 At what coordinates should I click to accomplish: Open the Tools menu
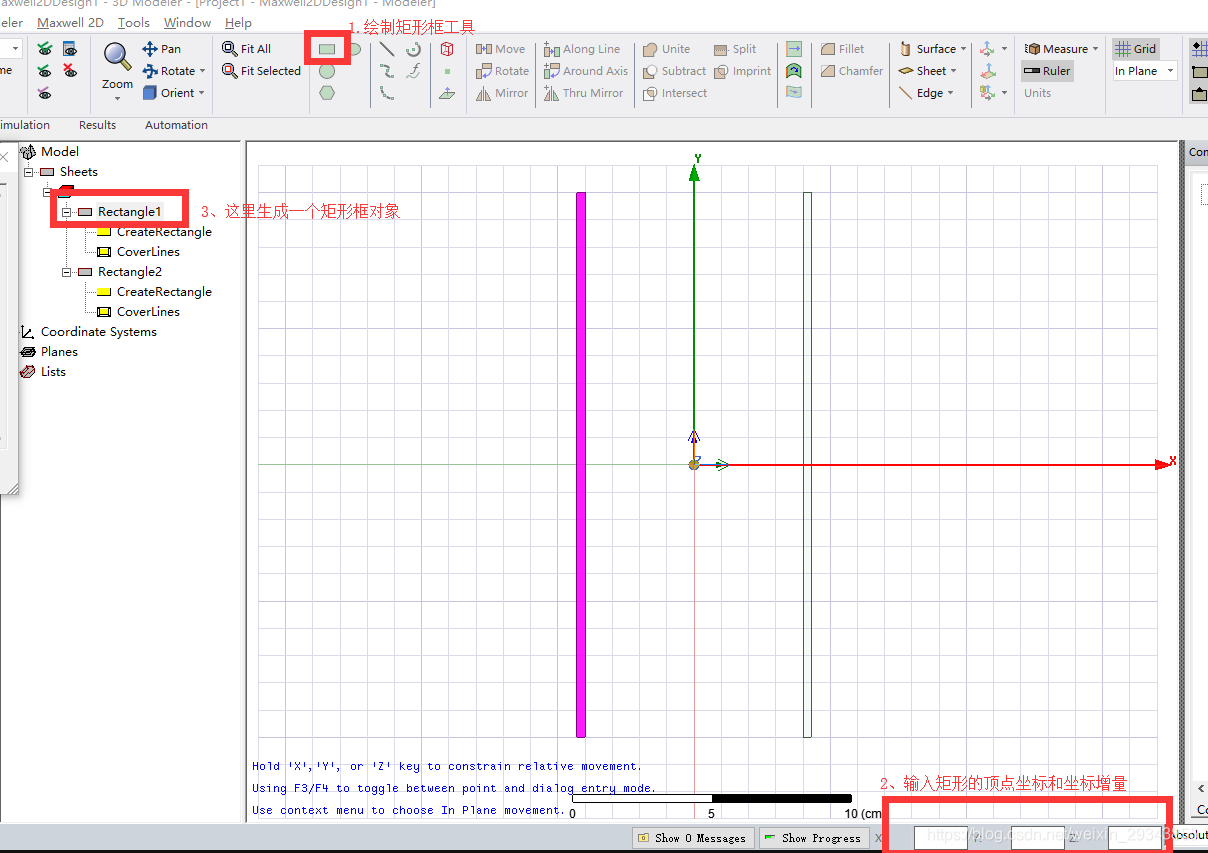coord(133,22)
